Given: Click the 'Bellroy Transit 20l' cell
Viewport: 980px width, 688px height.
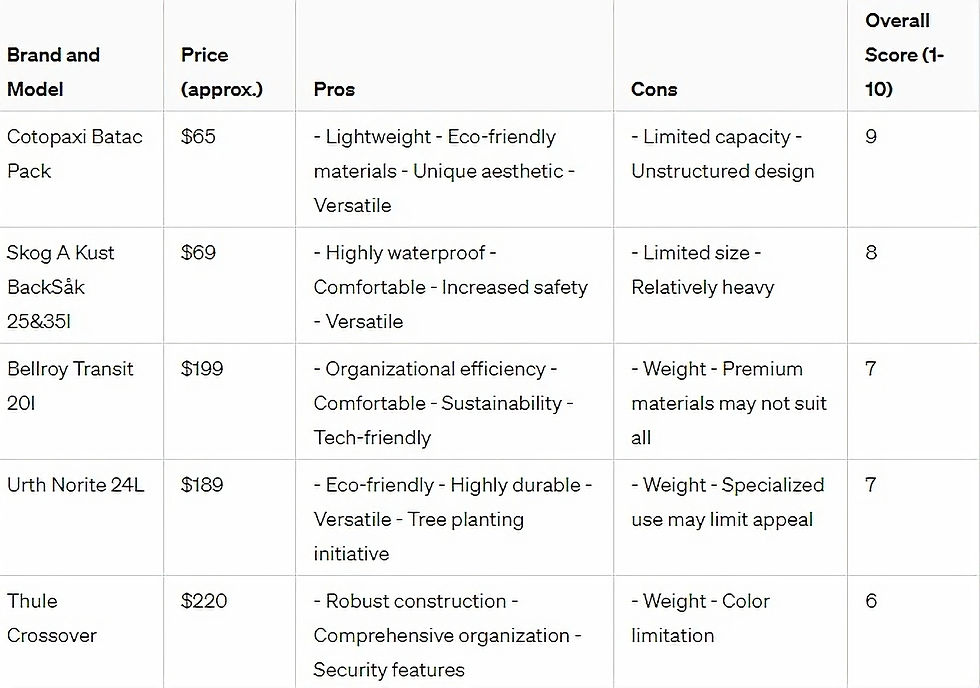Looking at the screenshot, I should 70,386.
